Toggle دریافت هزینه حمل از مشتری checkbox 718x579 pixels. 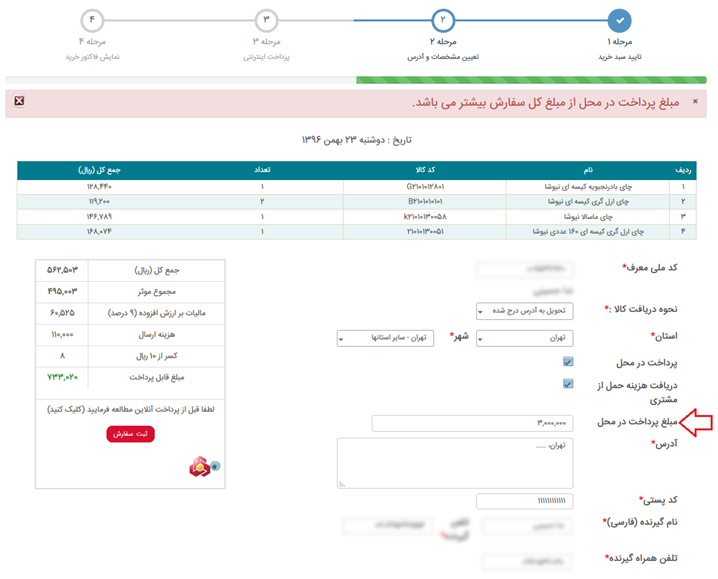[568, 384]
